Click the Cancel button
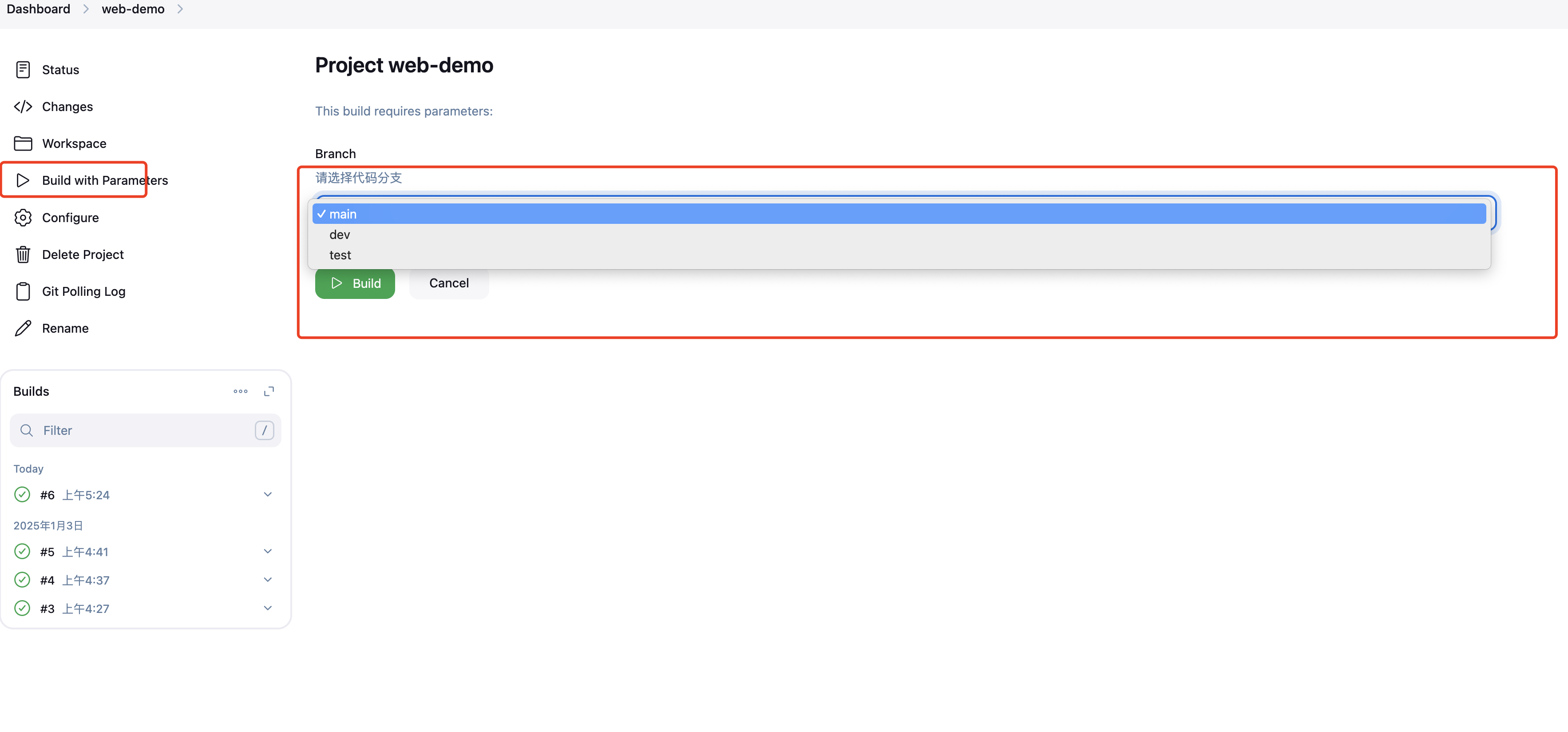 tap(449, 283)
